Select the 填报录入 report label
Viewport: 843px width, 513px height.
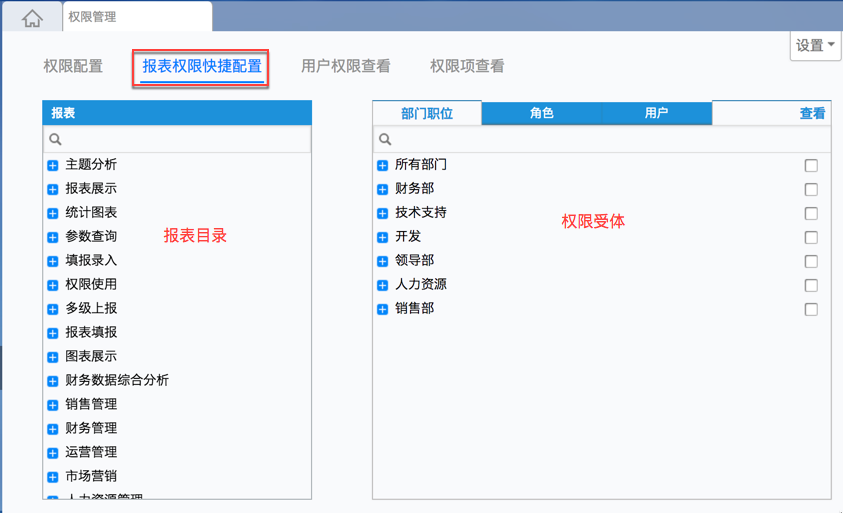(x=91, y=260)
